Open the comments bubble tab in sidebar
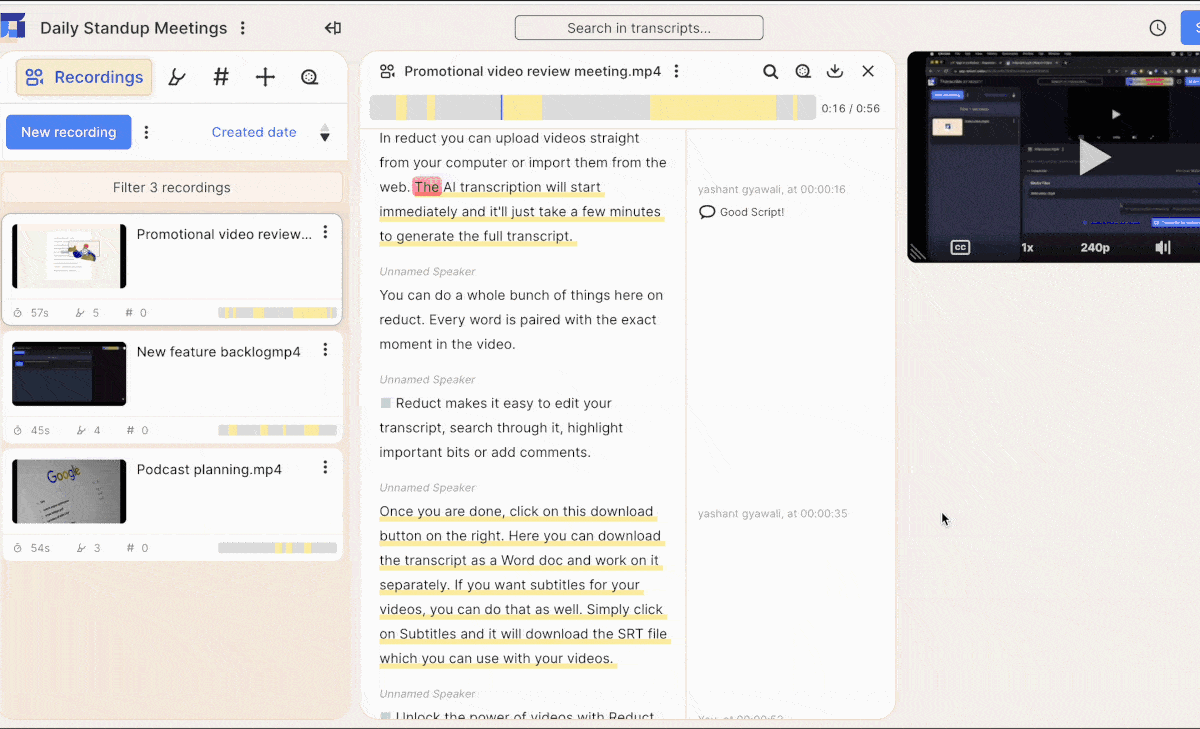Screen dimensions: 1200x729 (x=309, y=77)
